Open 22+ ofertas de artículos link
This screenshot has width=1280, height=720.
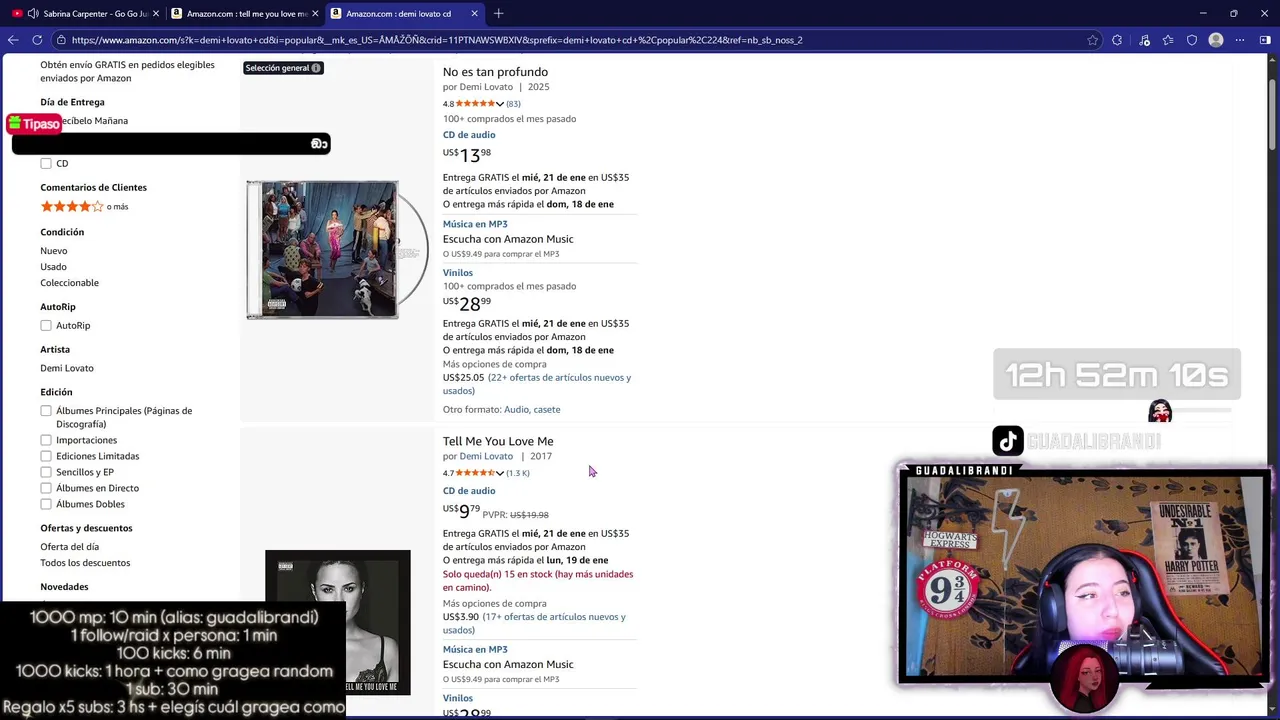click(537, 384)
